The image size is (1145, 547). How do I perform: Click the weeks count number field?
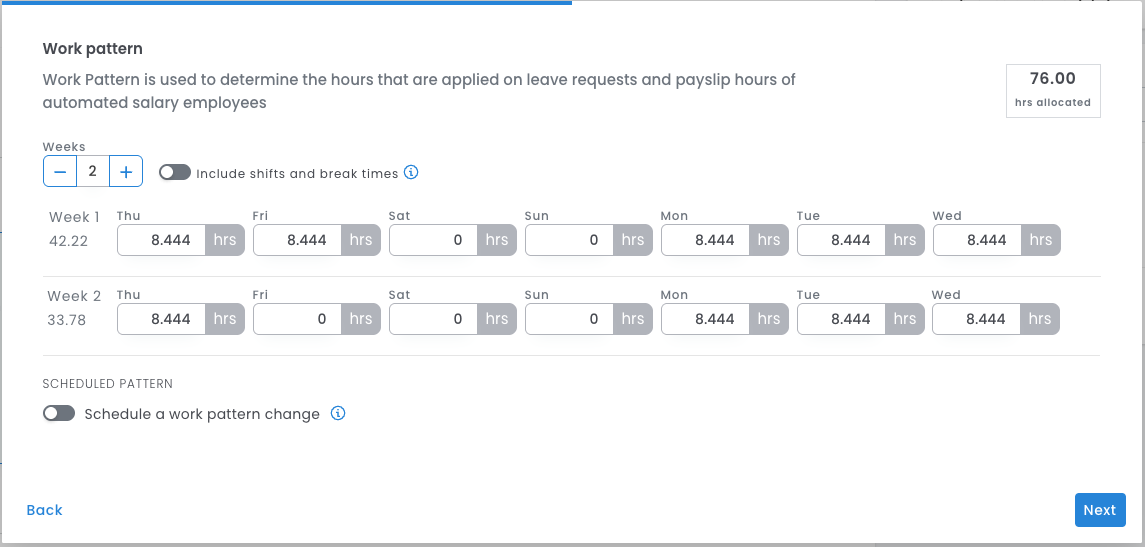point(93,172)
